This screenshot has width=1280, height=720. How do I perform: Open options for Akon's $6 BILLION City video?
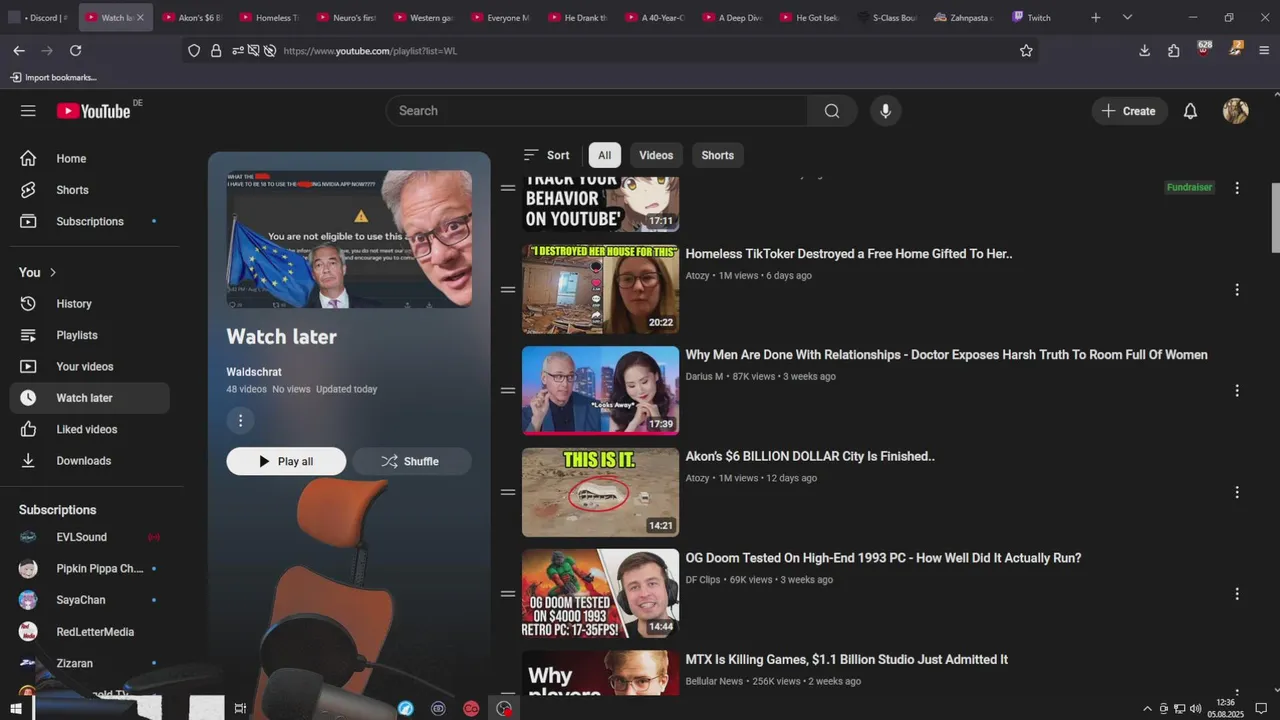pos(1237,492)
